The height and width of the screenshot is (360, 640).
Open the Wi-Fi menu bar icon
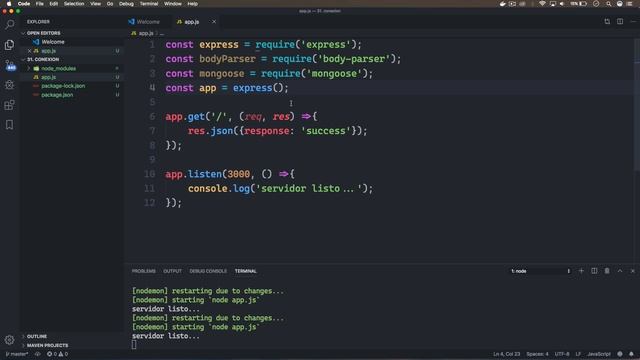point(542,4)
